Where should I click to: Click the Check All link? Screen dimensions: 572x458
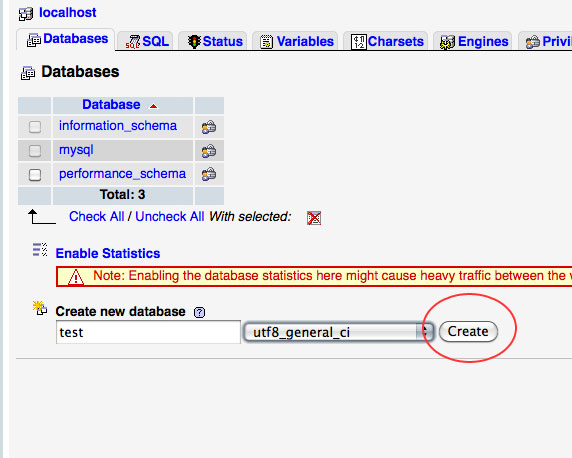97,216
